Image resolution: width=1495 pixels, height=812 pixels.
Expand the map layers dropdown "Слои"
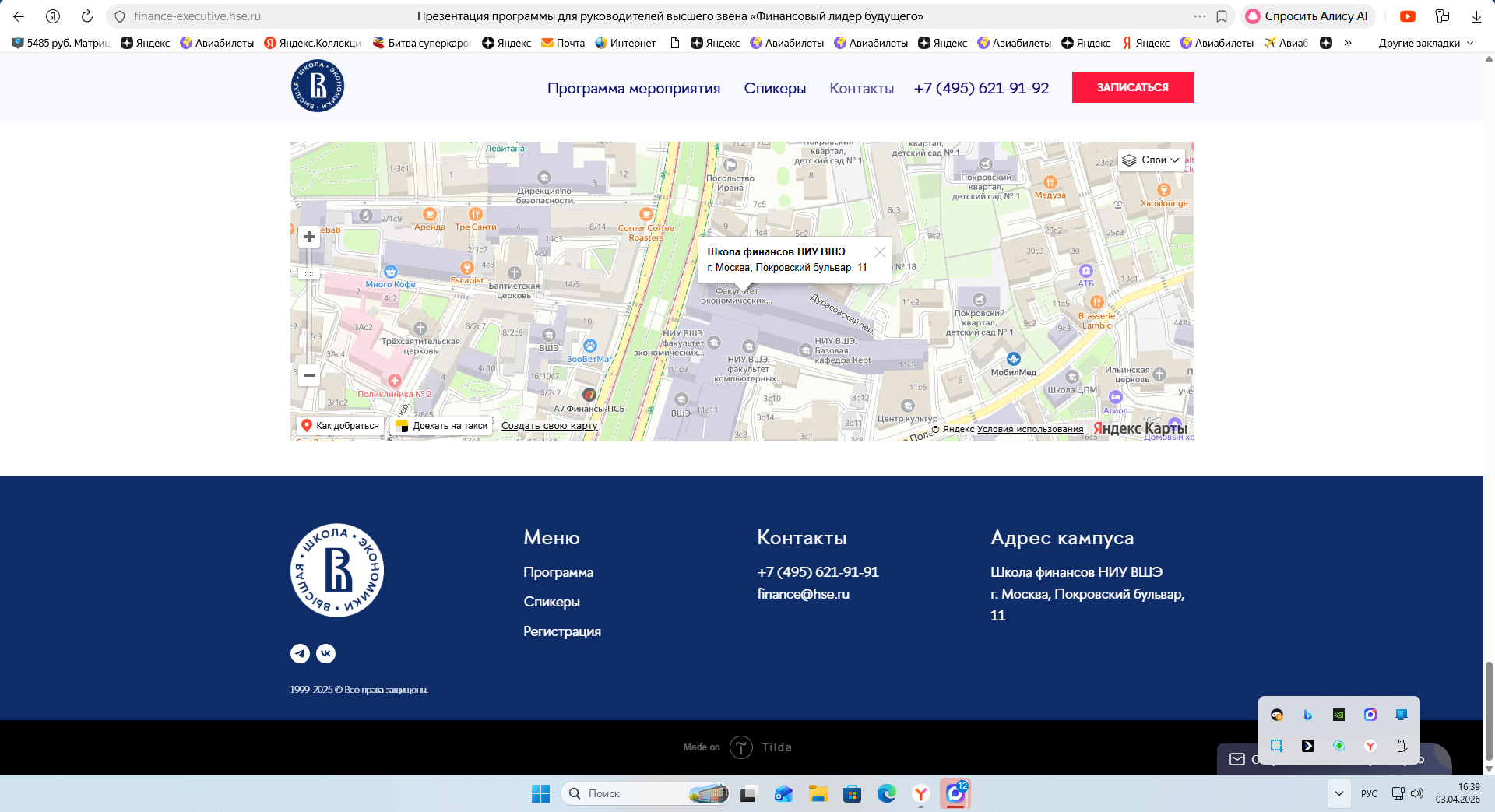(x=1152, y=160)
